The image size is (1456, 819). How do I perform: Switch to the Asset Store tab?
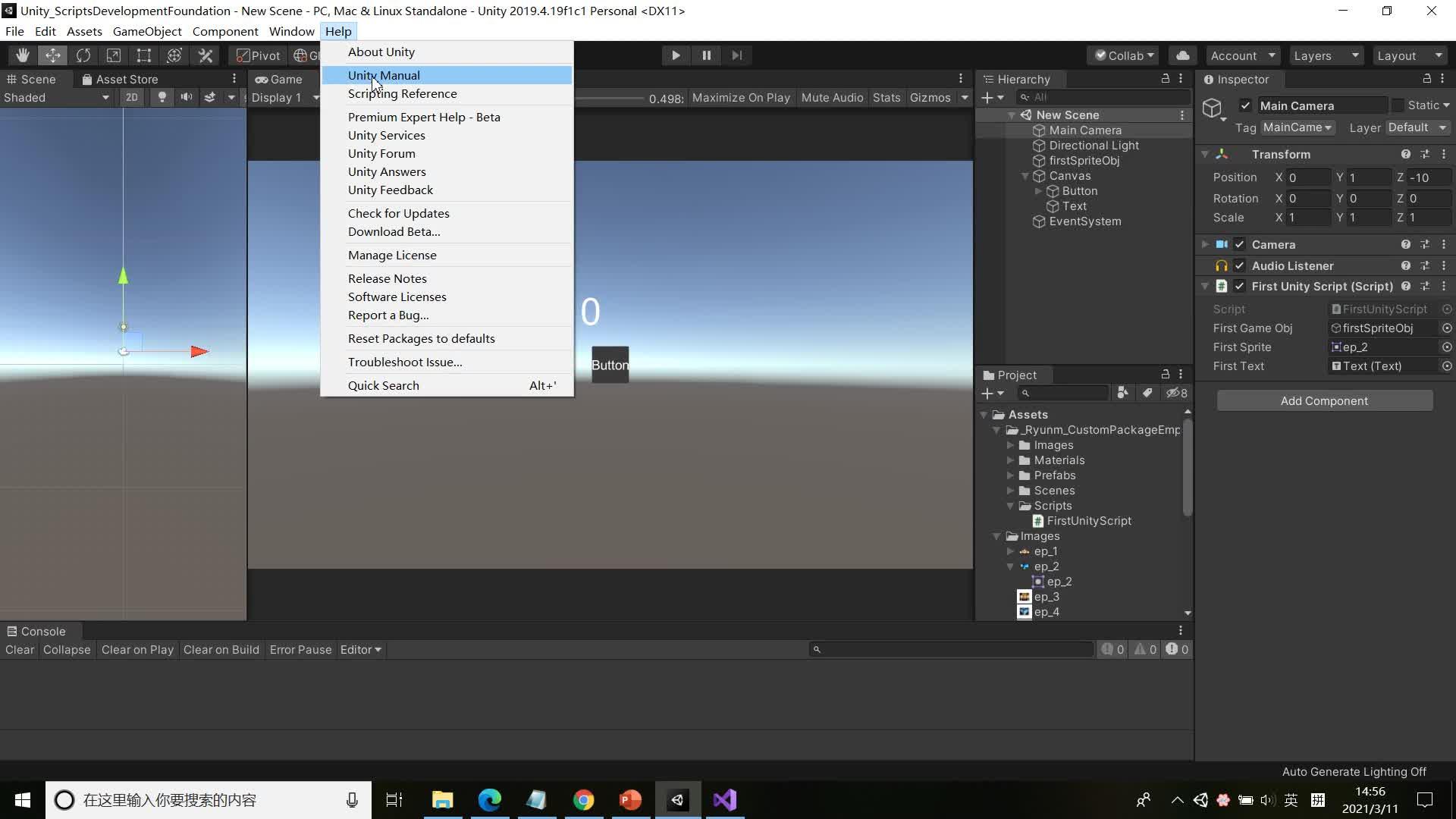(120, 79)
